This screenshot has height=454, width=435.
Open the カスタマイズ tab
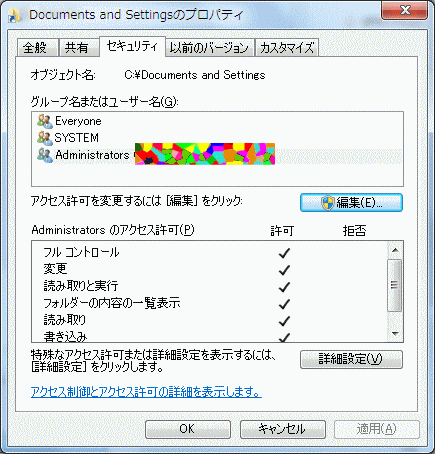287,48
